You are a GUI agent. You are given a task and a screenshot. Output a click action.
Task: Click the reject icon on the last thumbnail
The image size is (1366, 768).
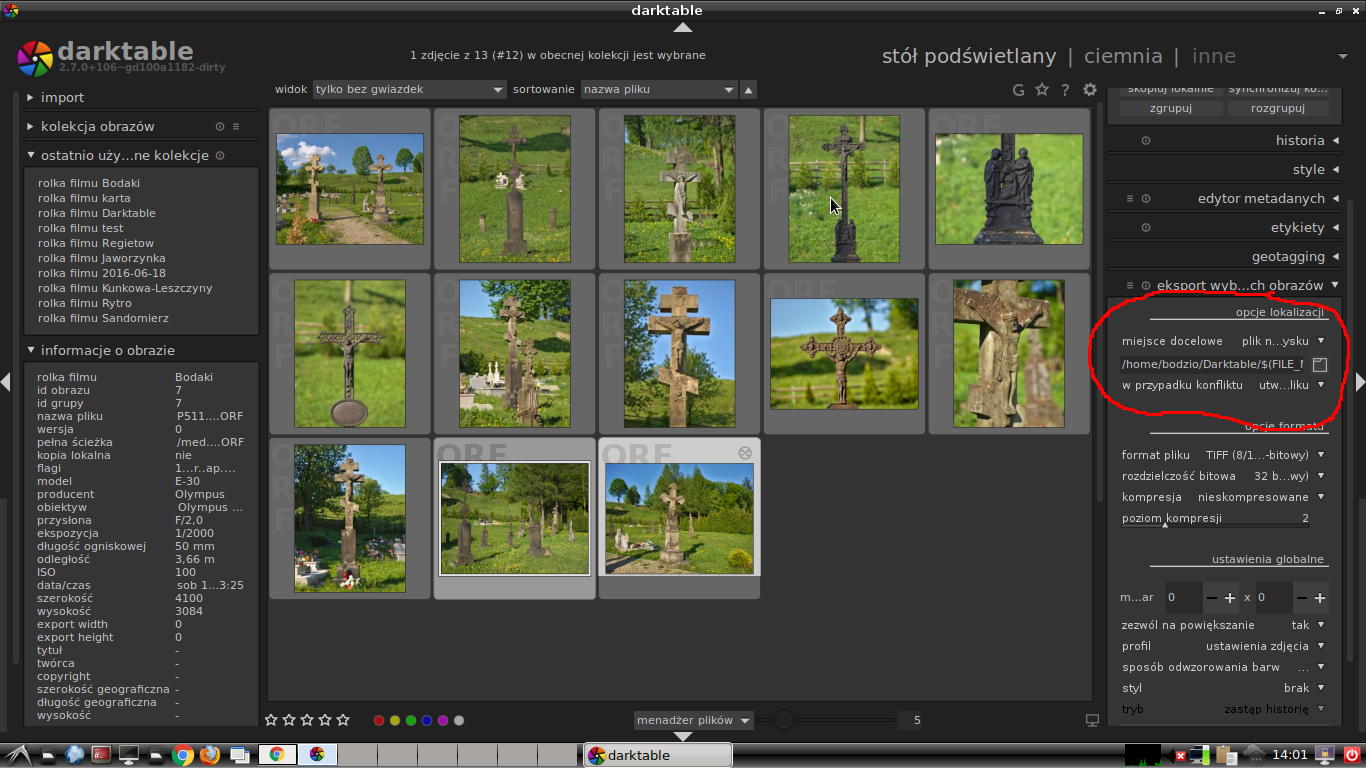point(744,453)
